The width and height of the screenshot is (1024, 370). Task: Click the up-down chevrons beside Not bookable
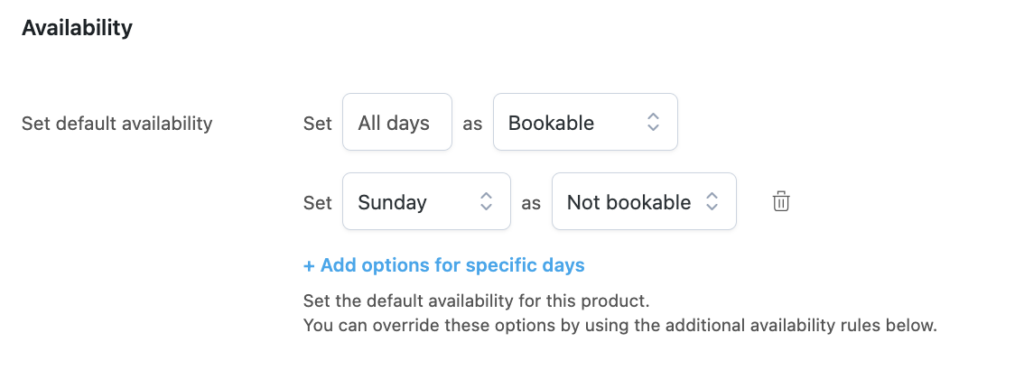(x=712, y=201)
